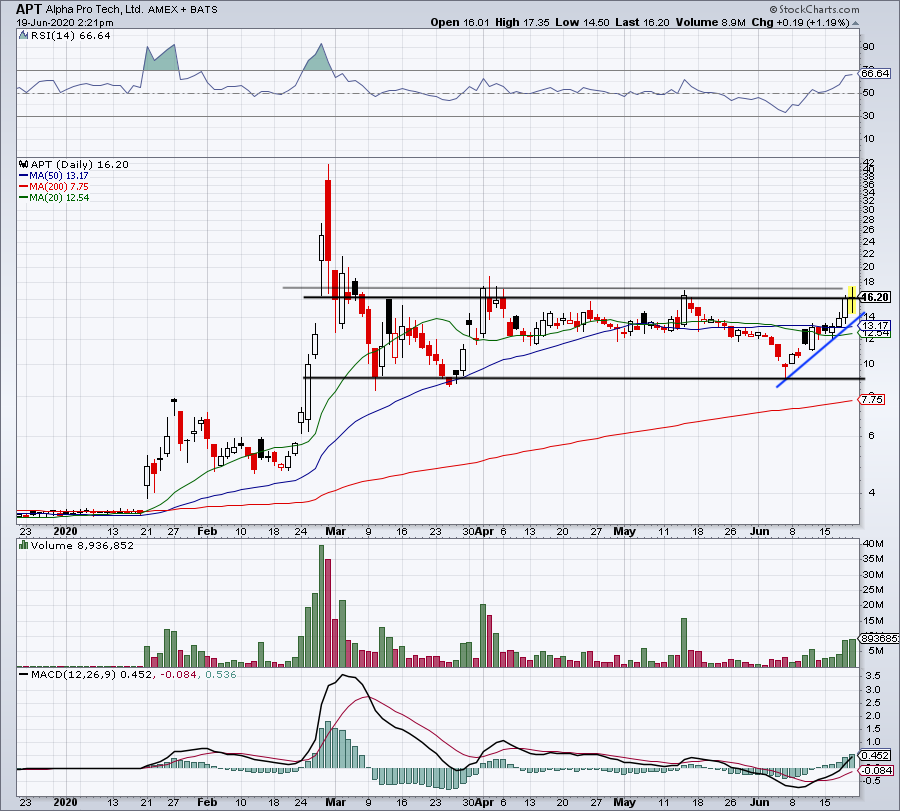The height and width of the screenshot is (811, 900).
Task: Click the Last 16.20 header value
Action: (x=642, y=22)
